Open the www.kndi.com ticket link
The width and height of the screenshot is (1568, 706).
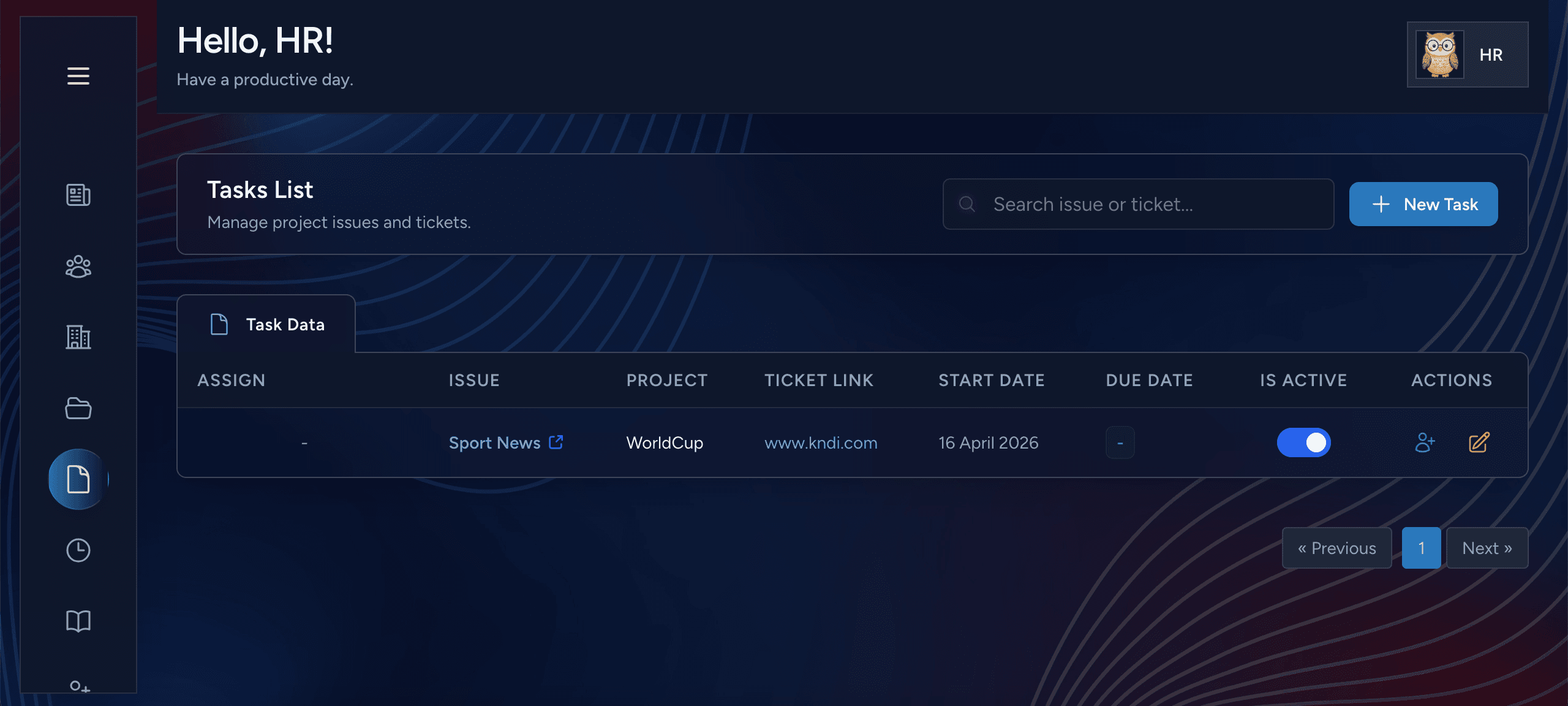point(821,442)
